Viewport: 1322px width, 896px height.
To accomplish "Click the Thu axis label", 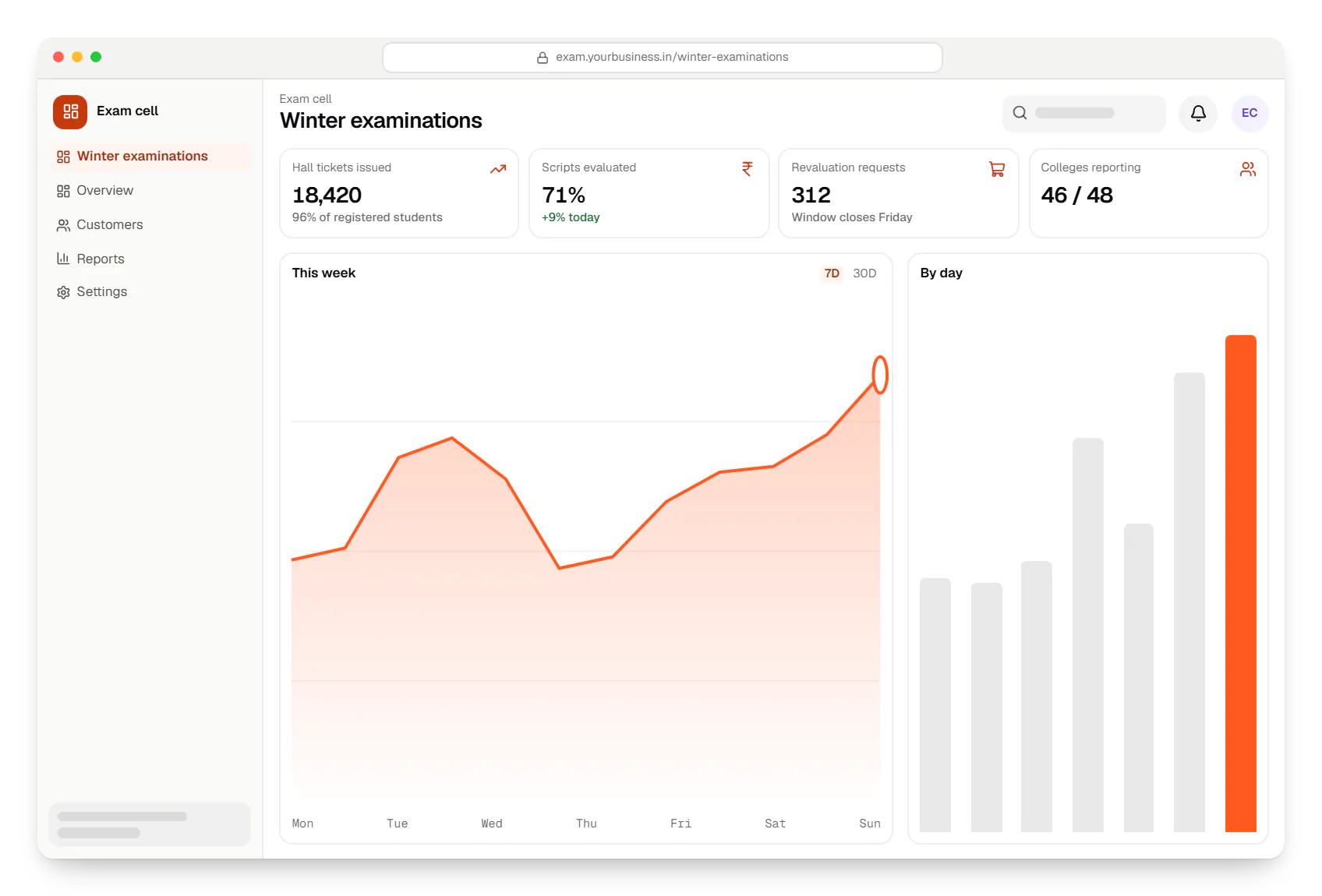I will click(x=586, y=824).
